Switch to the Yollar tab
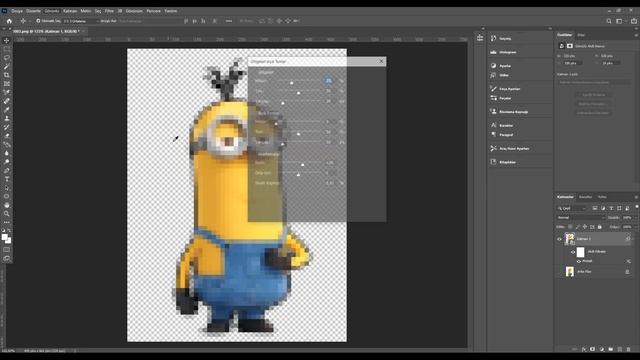Screen dimensions: 640x360 click(602, 197)
